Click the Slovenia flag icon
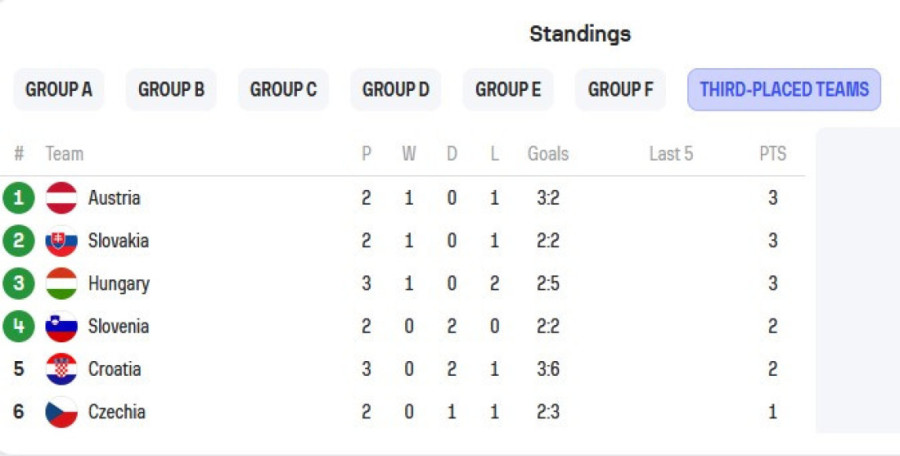900x456 pixels. coord(62,327)
